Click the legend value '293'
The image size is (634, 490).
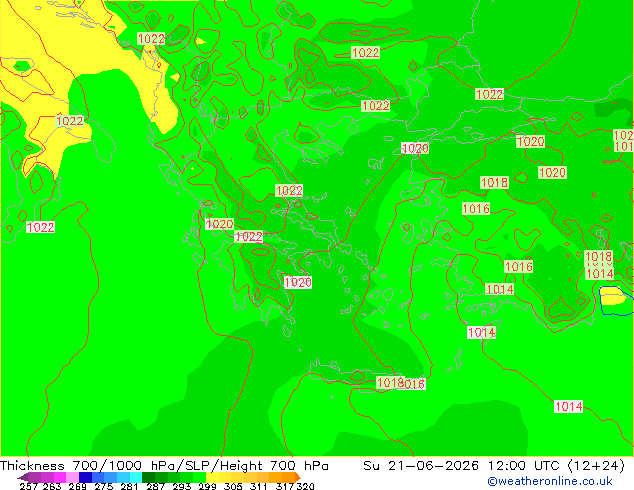(x=182, y=486)
